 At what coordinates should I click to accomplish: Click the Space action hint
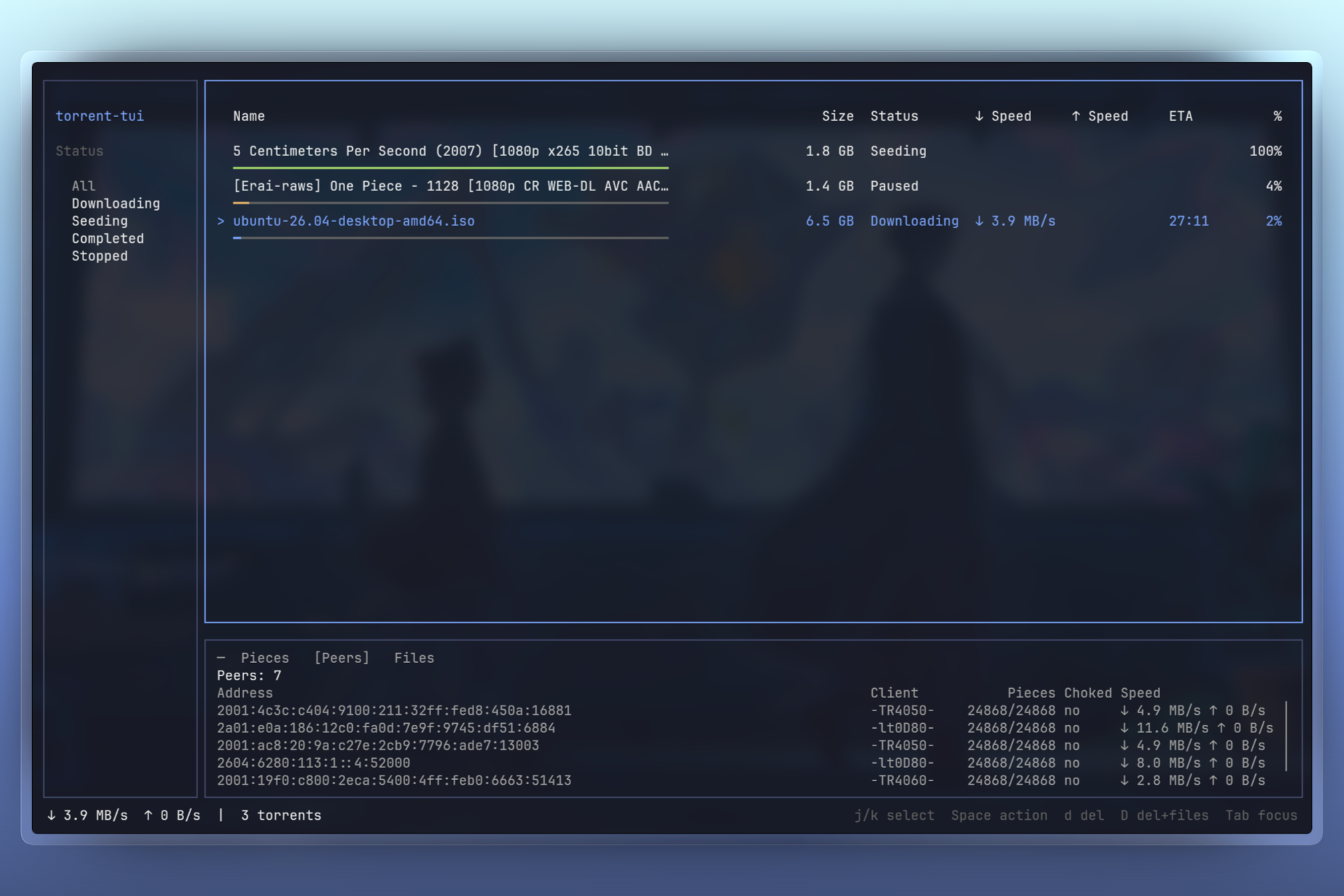pyautogui.click(x=999, y=815)
